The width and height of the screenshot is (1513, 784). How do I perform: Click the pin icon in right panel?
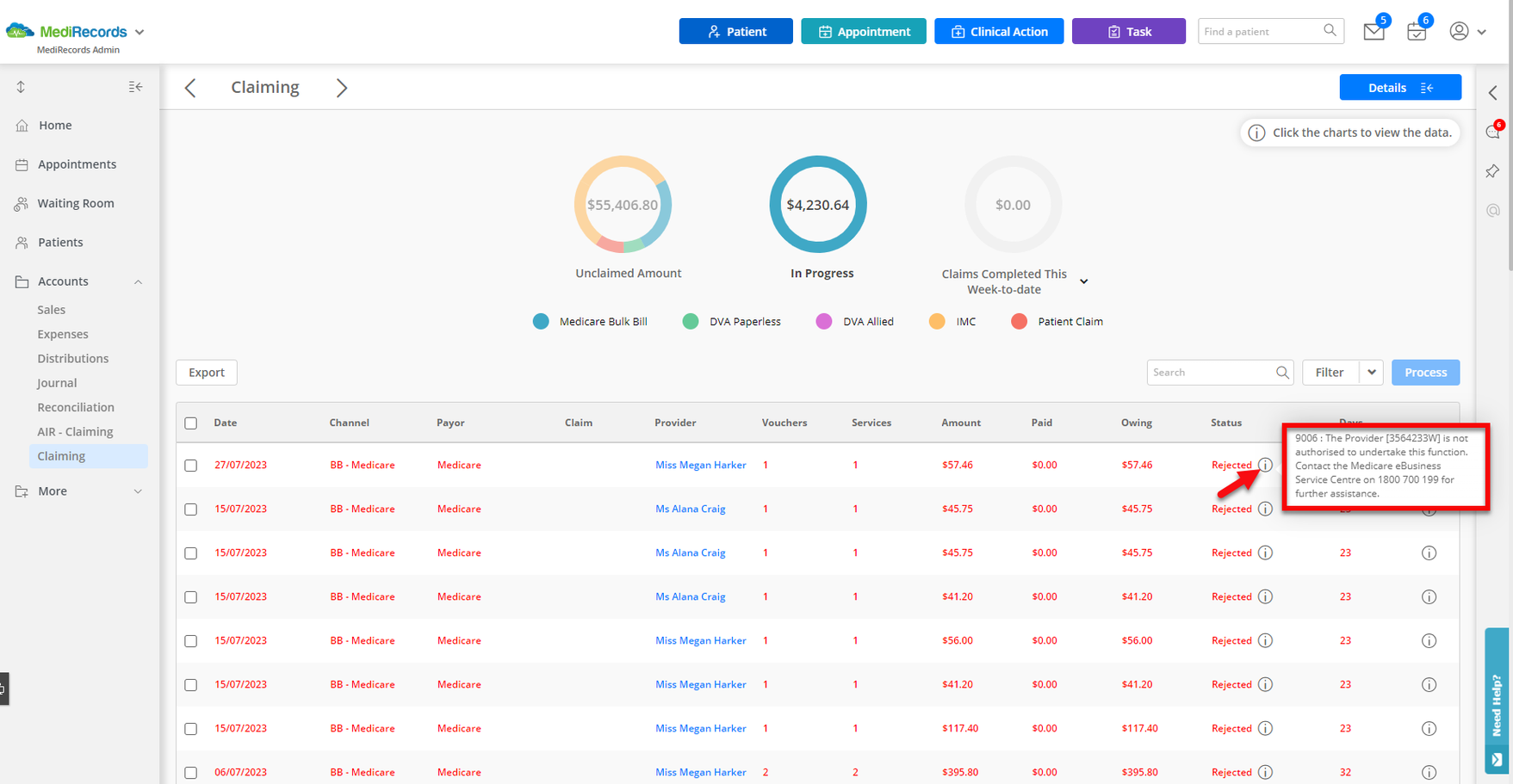pyautogui.click(x=1492, y=171)
